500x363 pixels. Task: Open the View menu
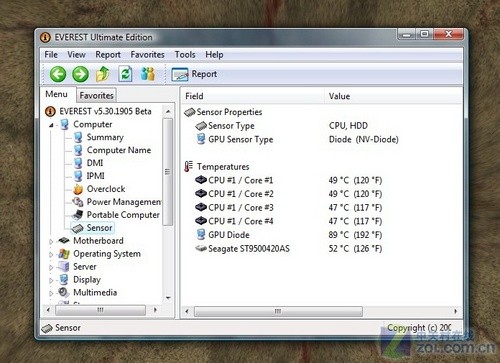click(x=76, y=54)
